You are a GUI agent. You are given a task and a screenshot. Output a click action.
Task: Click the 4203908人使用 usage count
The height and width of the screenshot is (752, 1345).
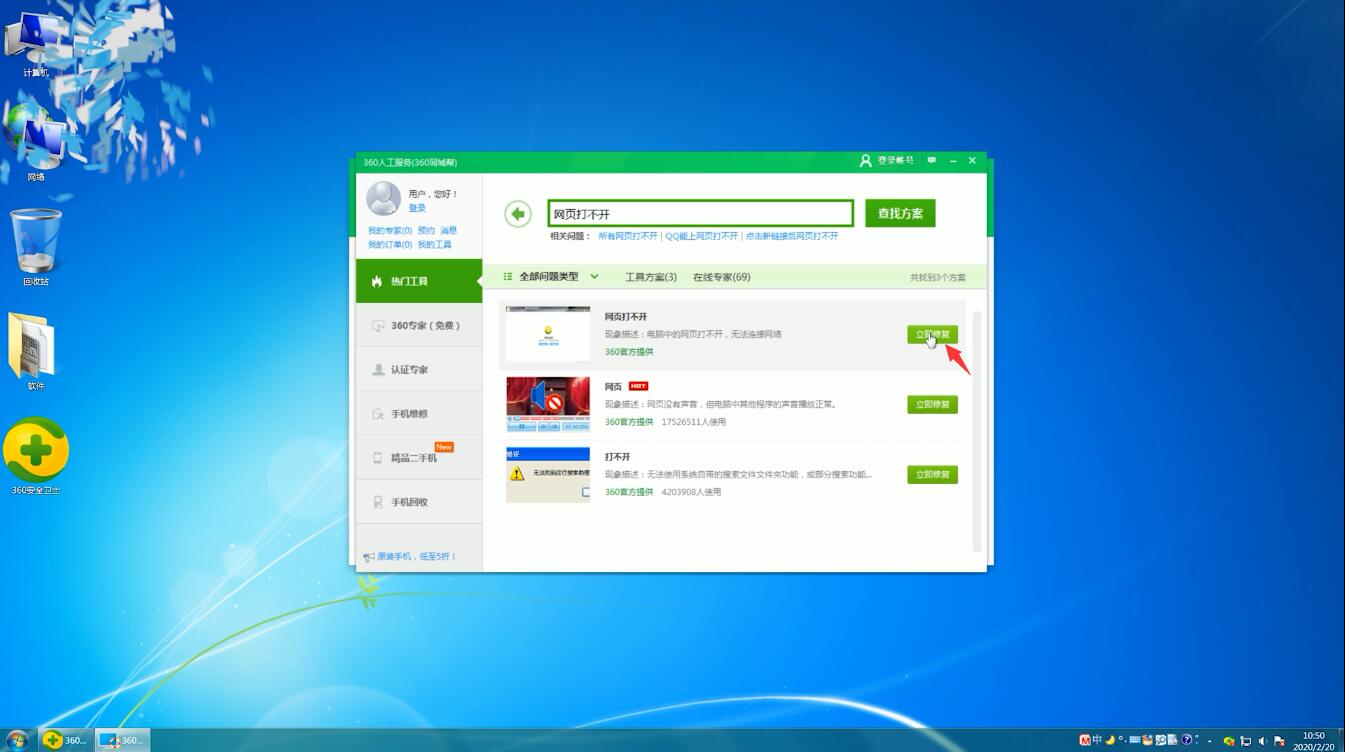click(691, 492)
